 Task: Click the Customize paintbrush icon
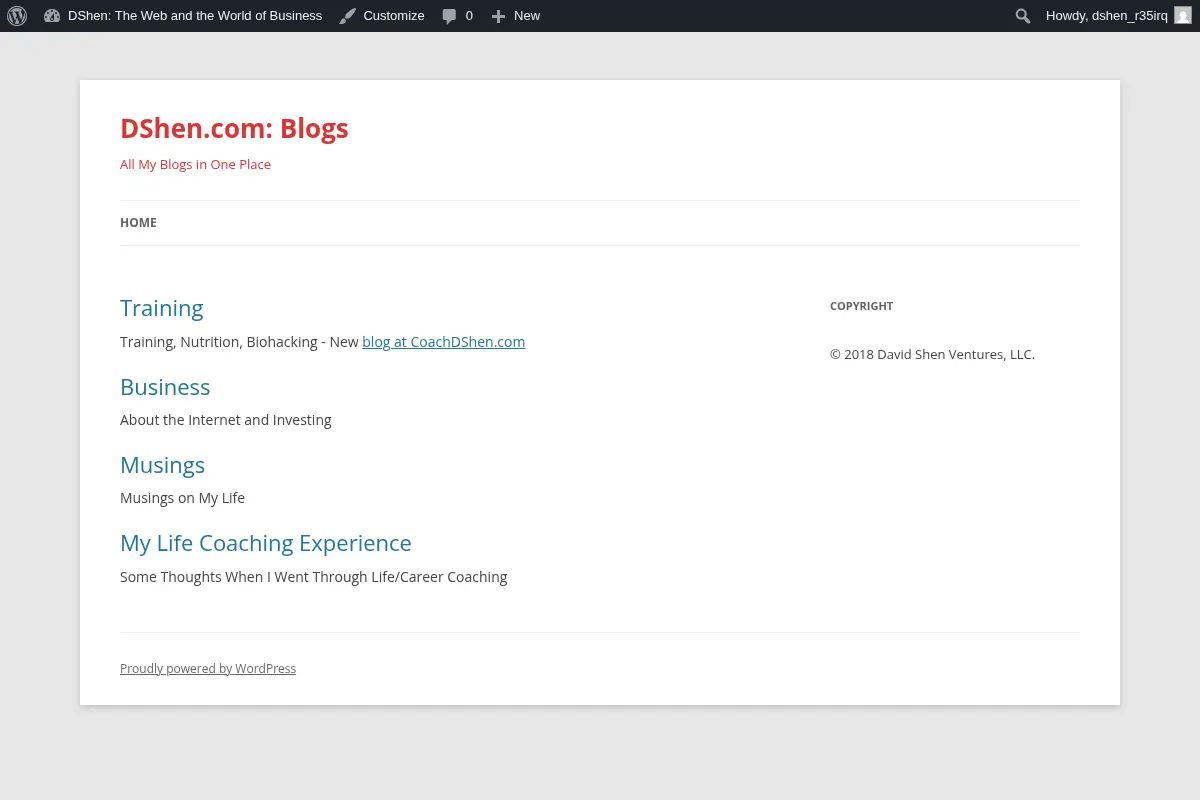point(347,16)
